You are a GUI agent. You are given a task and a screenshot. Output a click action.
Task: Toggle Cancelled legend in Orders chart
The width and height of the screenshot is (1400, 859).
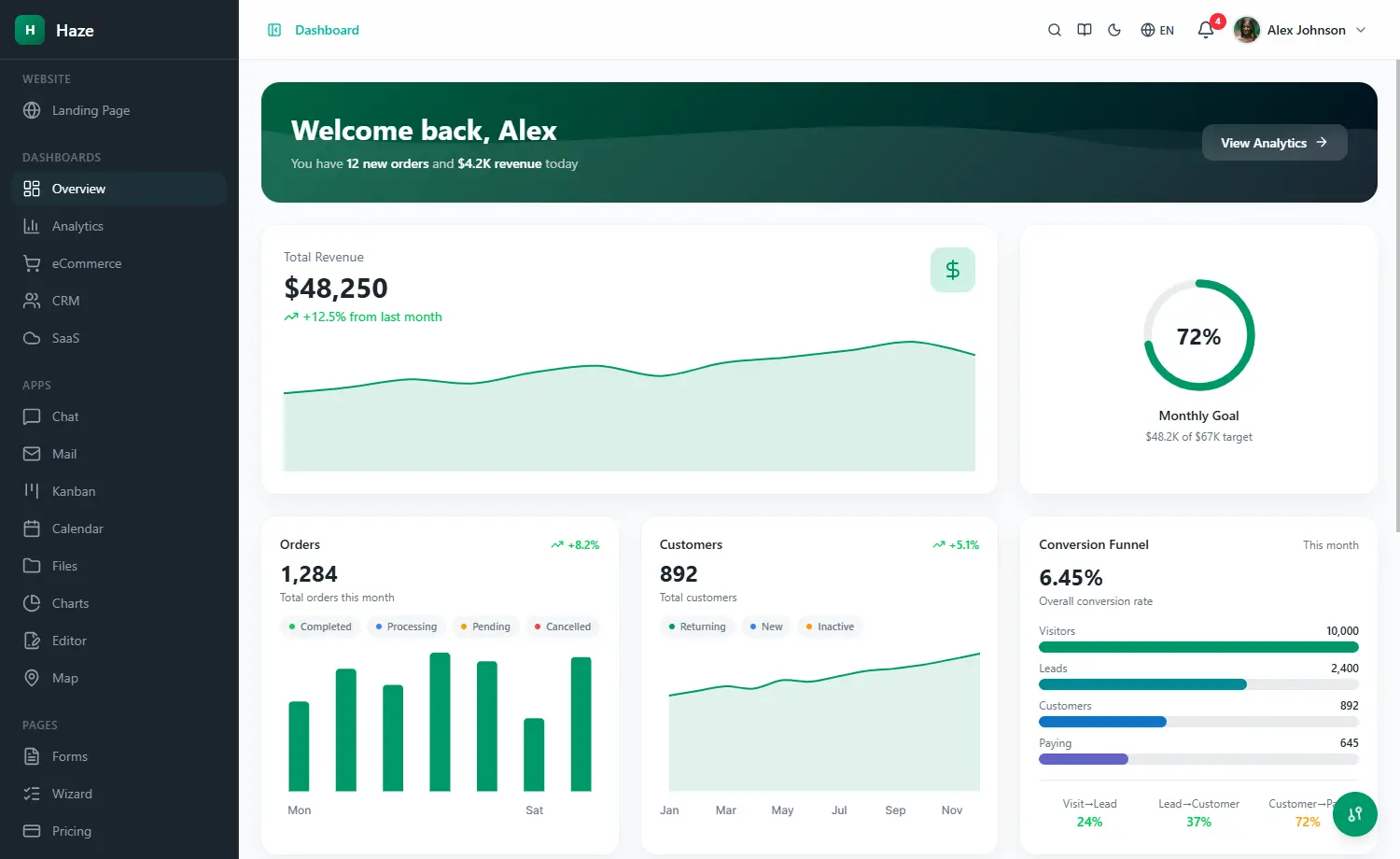click(x=563, y=627)
